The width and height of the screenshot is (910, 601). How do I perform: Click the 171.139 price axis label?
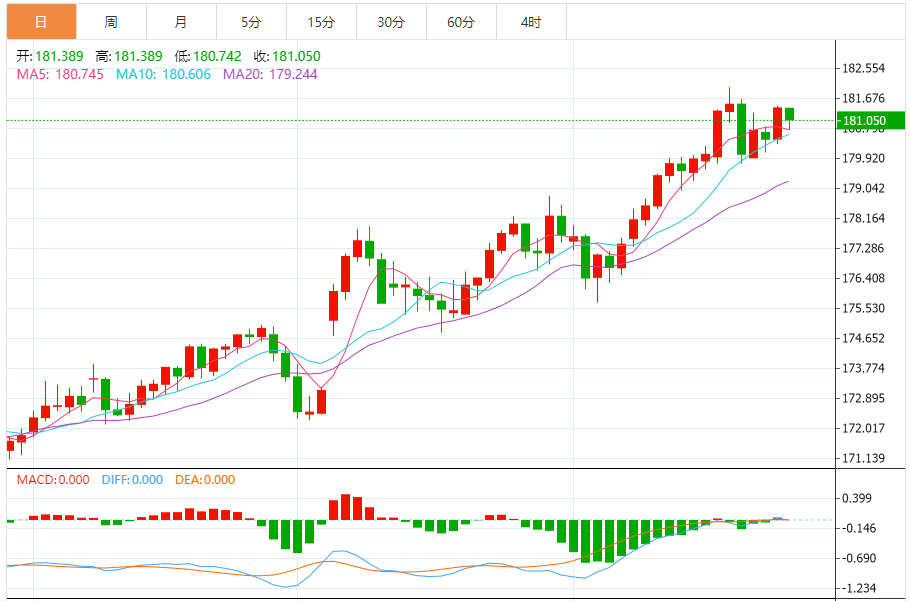click(864, 458)
